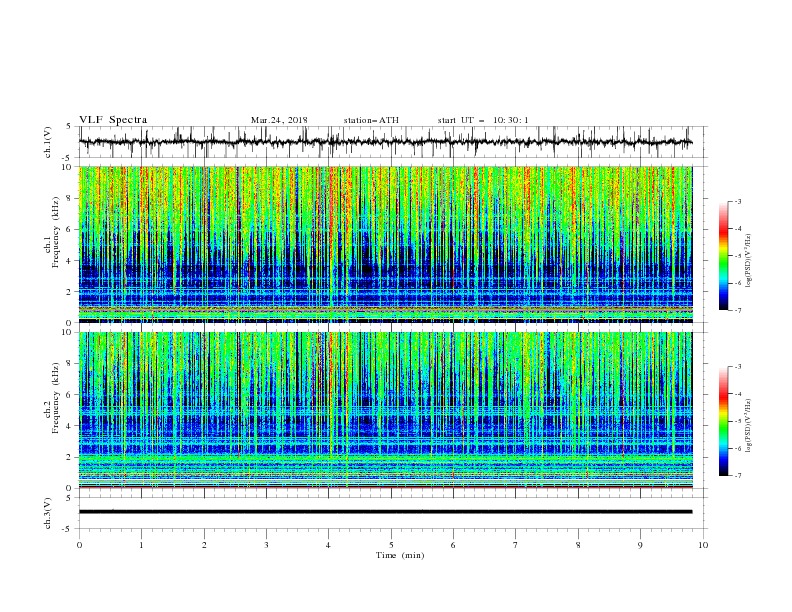
Task: Click the ch.1 Frequency (kHz) axis label
Action: [52, 232]
